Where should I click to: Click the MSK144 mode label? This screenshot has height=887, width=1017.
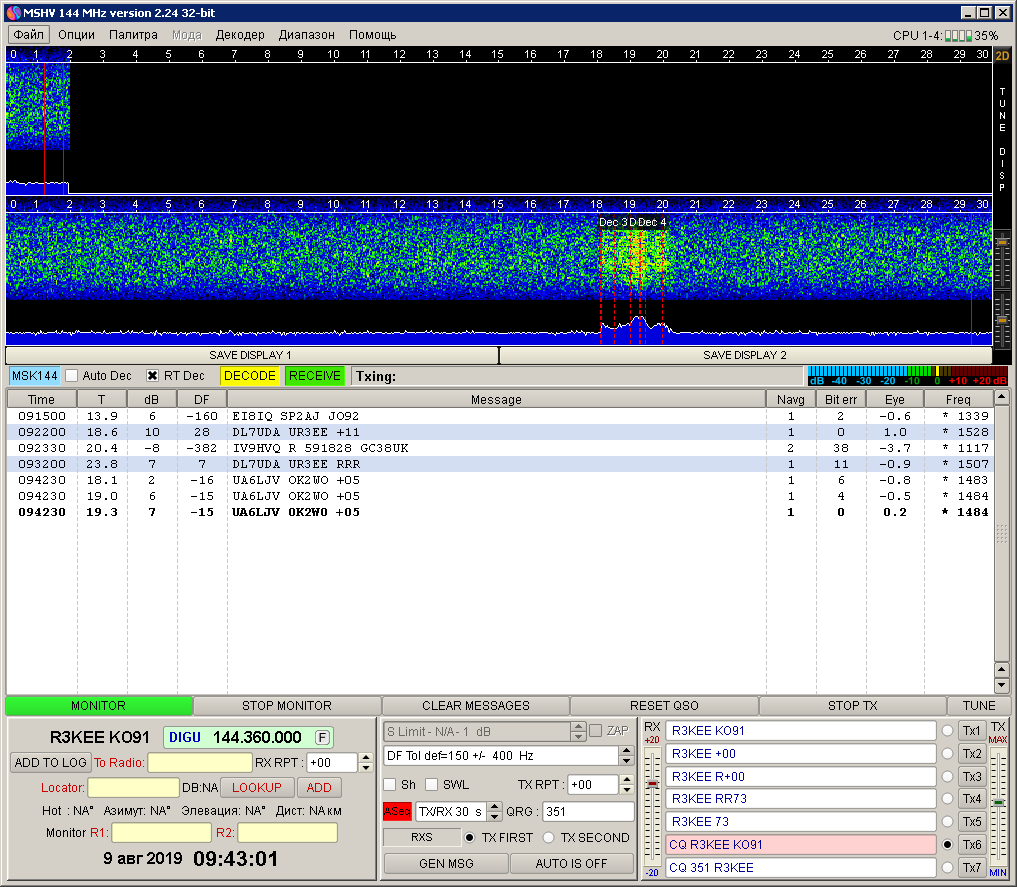click(34, 376)
